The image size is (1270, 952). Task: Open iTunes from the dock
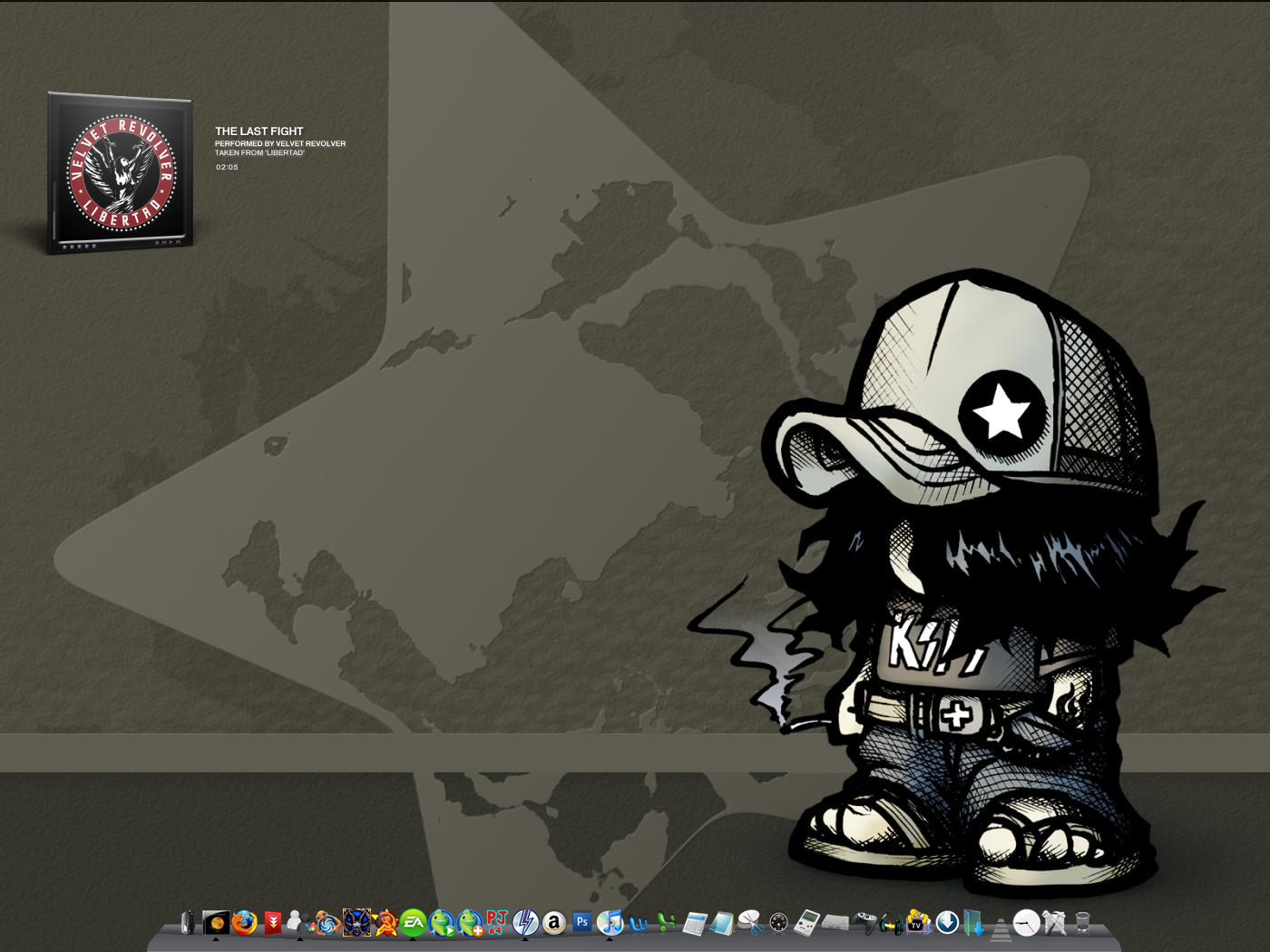pyautogui.click(x=610, y=923)
